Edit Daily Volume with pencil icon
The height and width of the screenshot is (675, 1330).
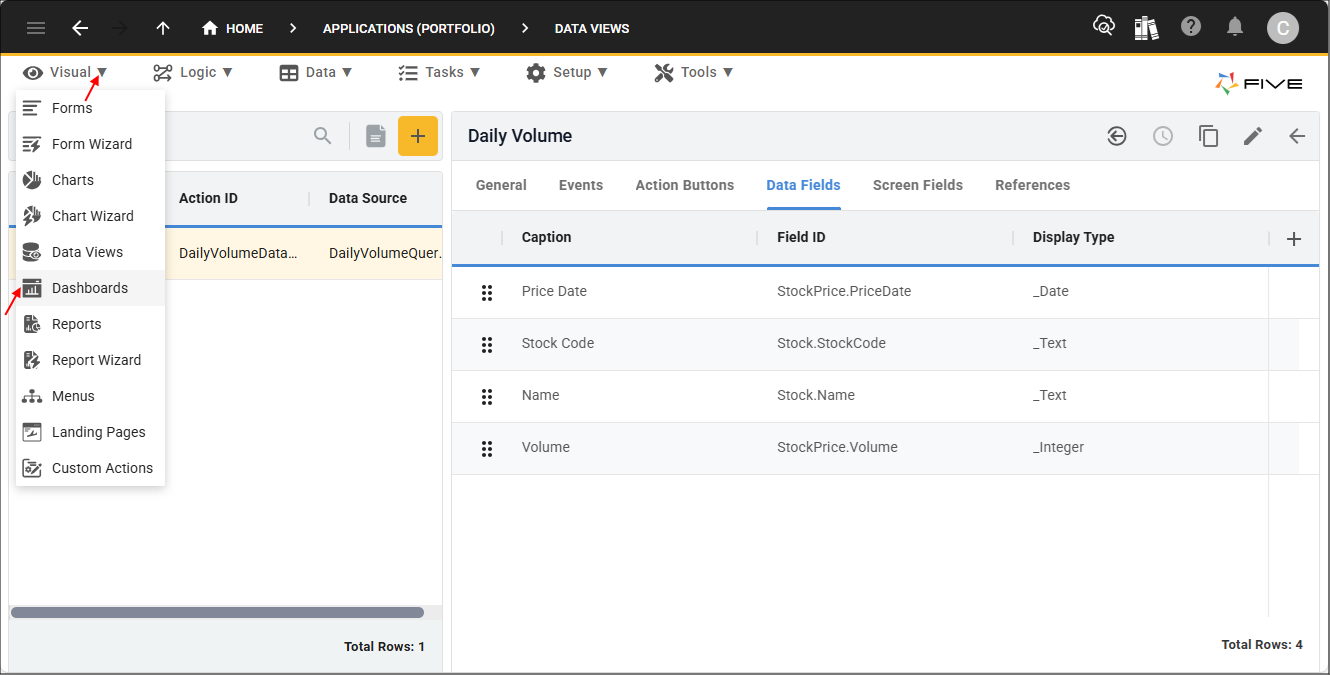pos(1253,136)
